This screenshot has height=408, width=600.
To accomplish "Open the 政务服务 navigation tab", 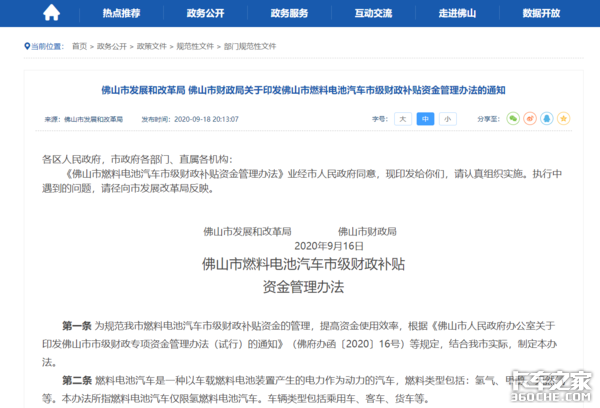I will pos(290,14).
